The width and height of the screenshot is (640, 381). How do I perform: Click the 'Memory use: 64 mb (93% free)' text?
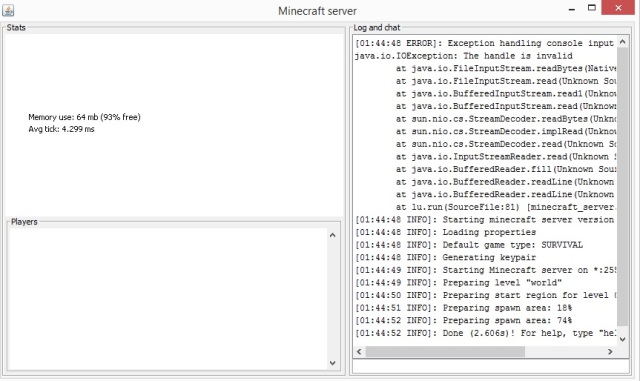(84, 117)
